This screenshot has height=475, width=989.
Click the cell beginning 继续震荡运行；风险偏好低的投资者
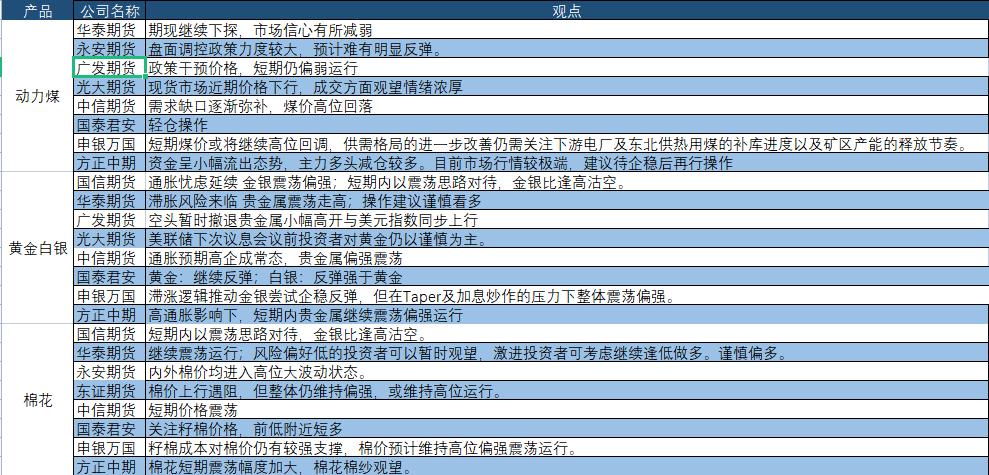(x=567, y=353)
